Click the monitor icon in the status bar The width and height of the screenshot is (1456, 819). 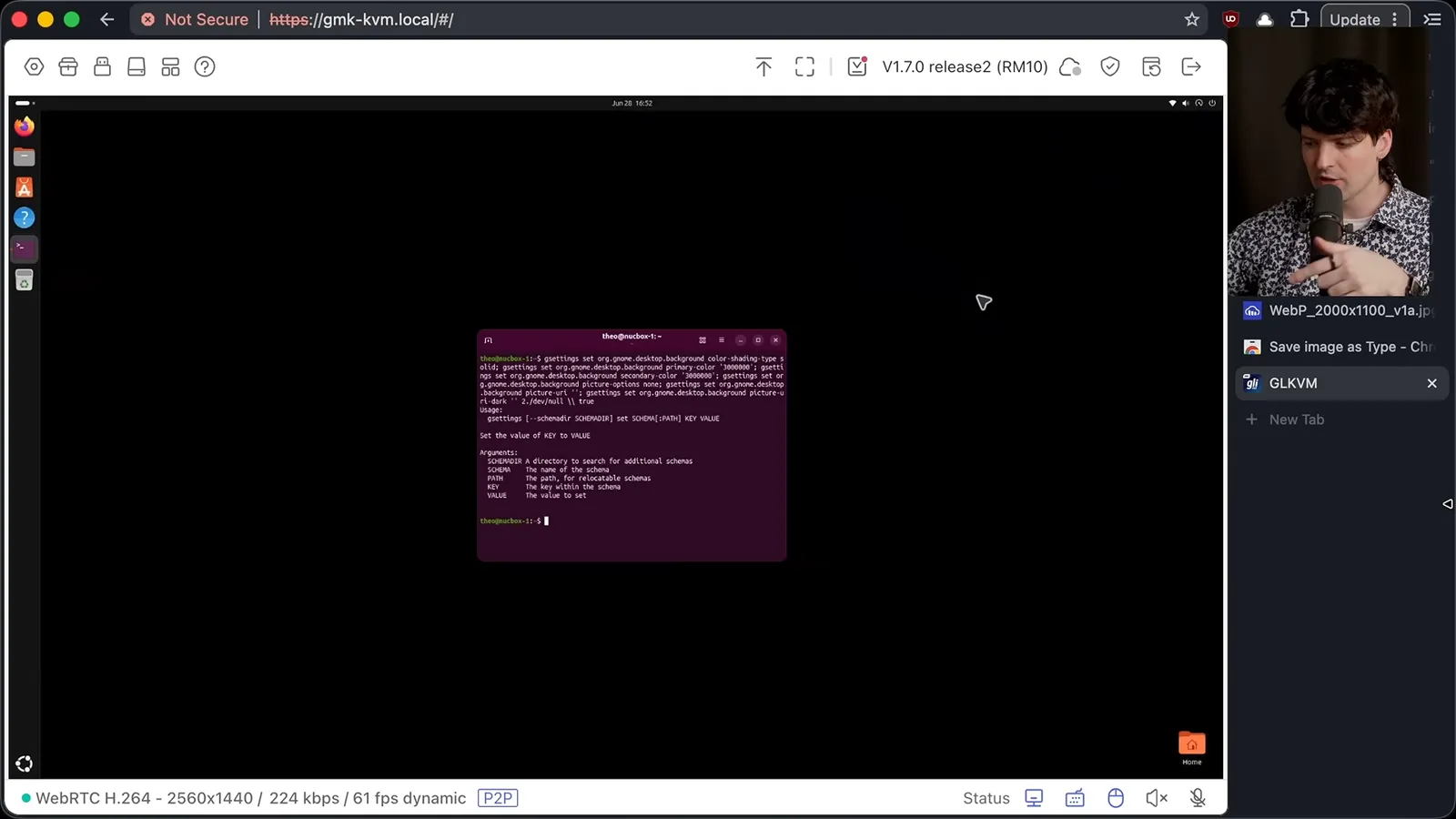coord(1034,798)
